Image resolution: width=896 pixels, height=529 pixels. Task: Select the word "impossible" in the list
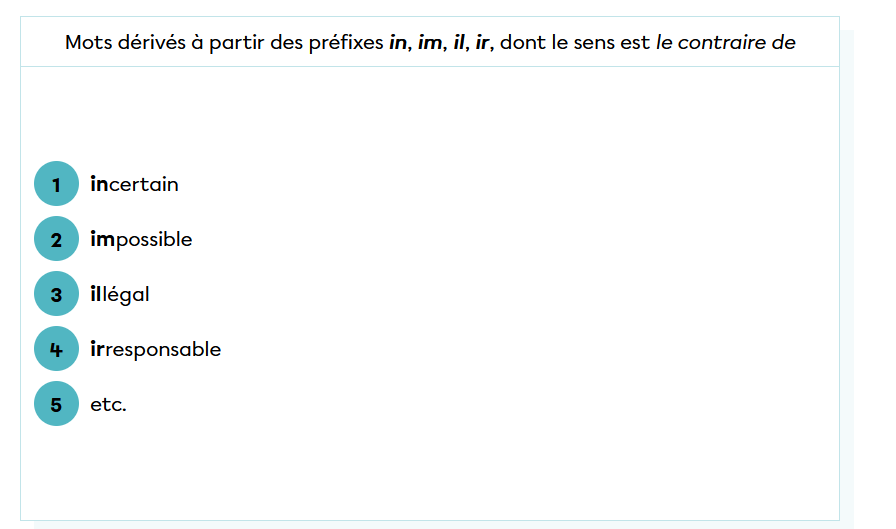pyautogui.click(x=141, y=240)
